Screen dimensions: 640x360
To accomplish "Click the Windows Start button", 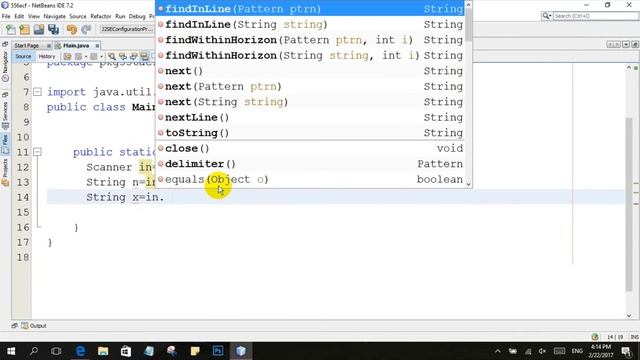I will [11, 351].
